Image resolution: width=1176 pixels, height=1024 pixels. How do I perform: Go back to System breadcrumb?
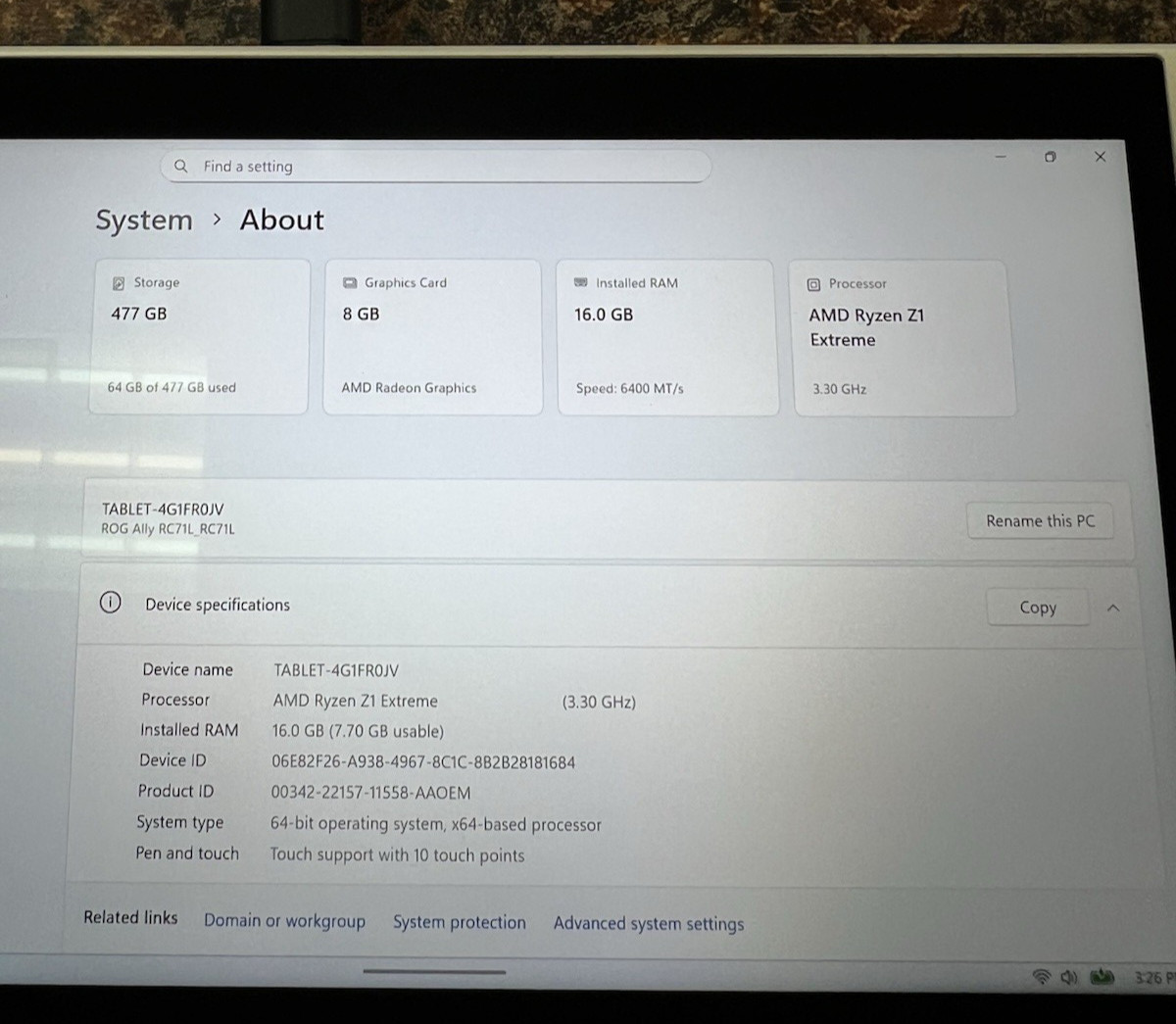[144, 220]
